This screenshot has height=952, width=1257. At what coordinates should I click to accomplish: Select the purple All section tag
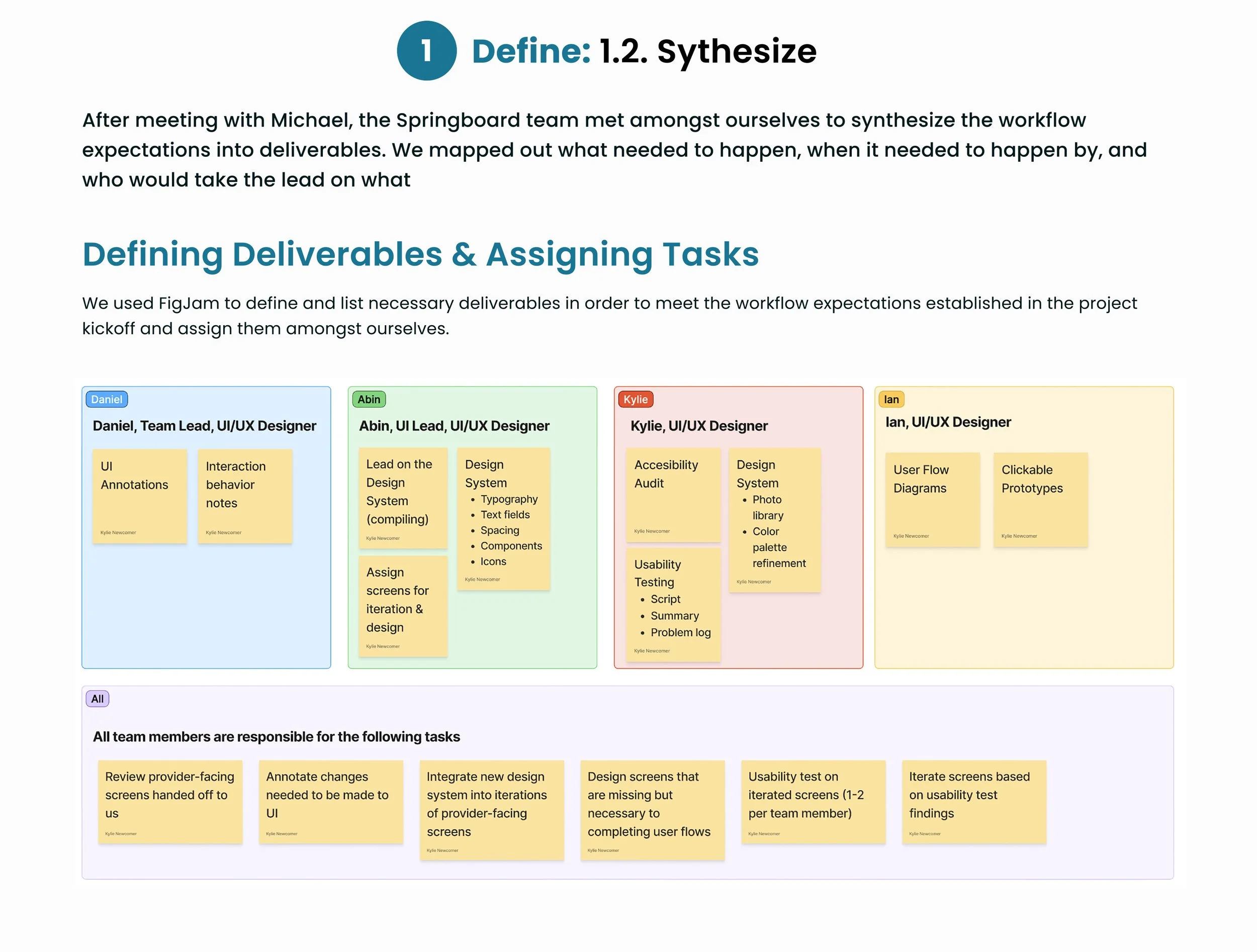97,699
